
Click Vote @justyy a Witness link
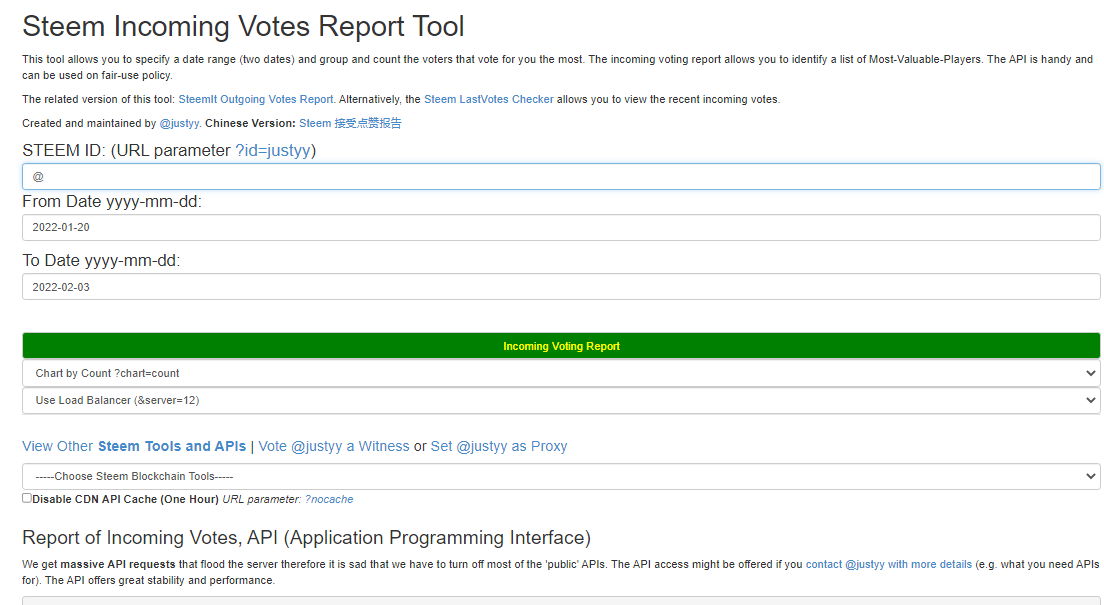334,447
